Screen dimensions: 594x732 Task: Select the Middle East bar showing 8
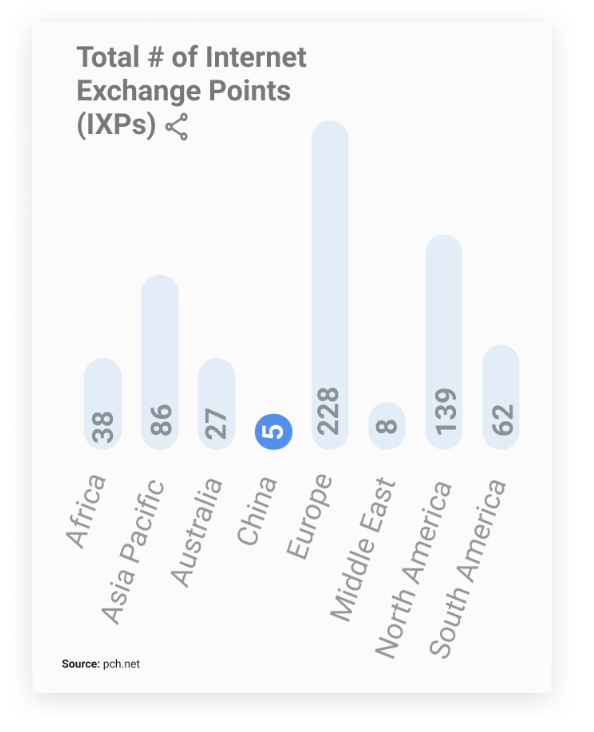pyautogui.click(x=387, y=426)
